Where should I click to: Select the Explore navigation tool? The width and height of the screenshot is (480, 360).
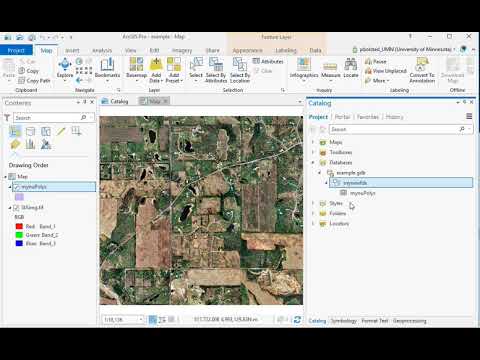point(65,68)
